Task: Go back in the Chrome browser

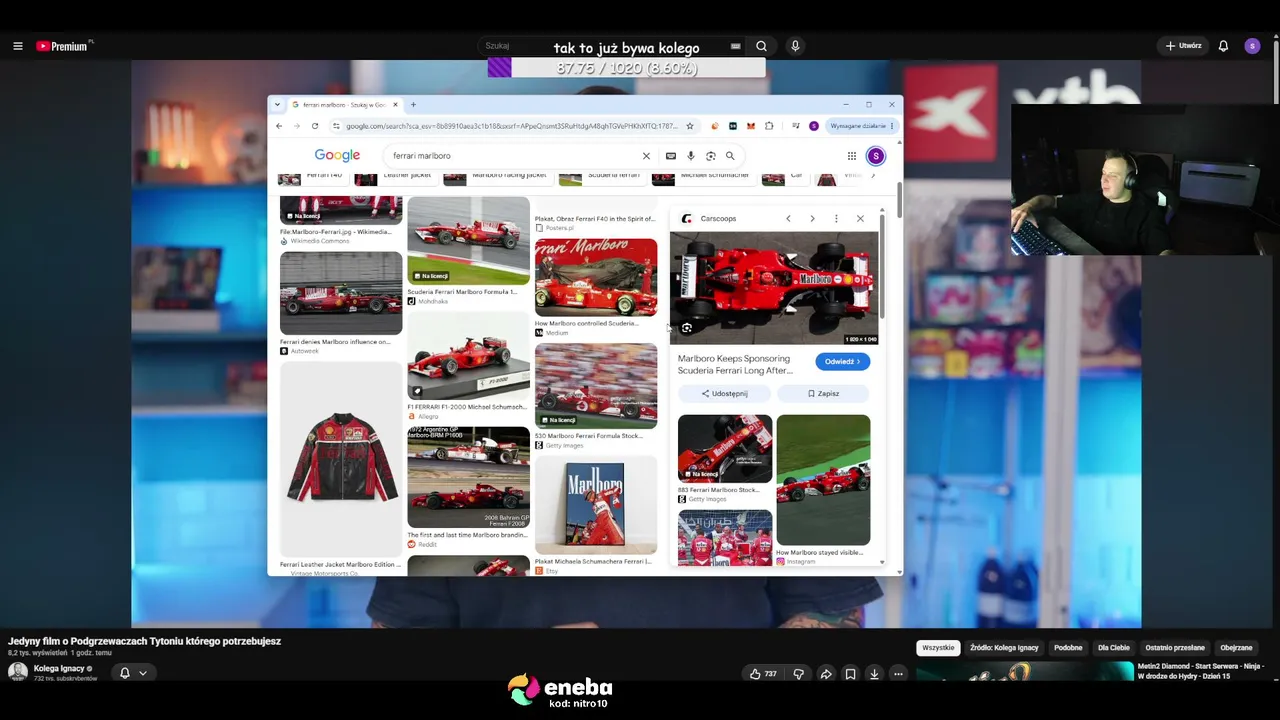Action: coord(279,126)
